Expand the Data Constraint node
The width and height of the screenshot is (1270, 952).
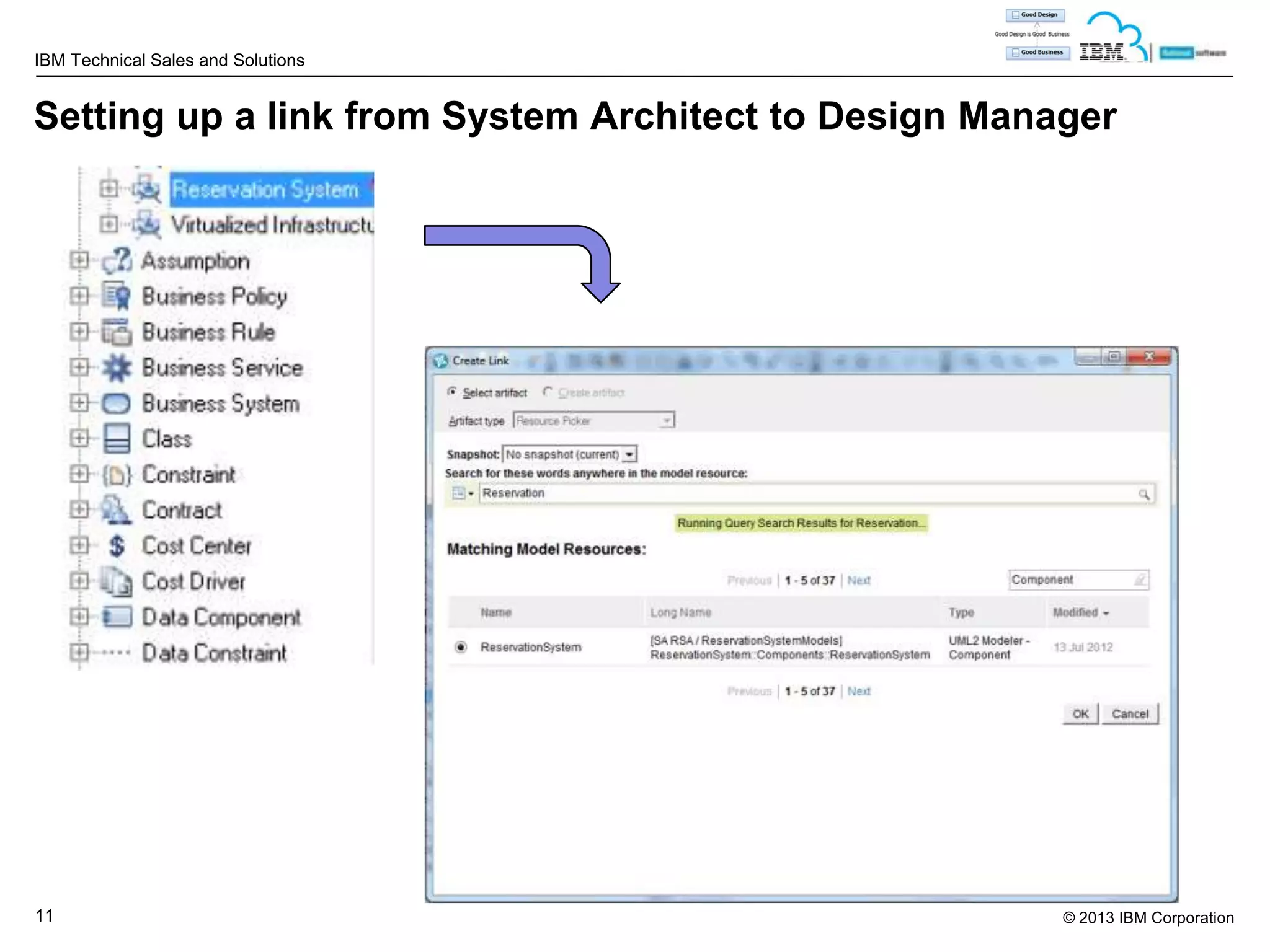[79, 652]
